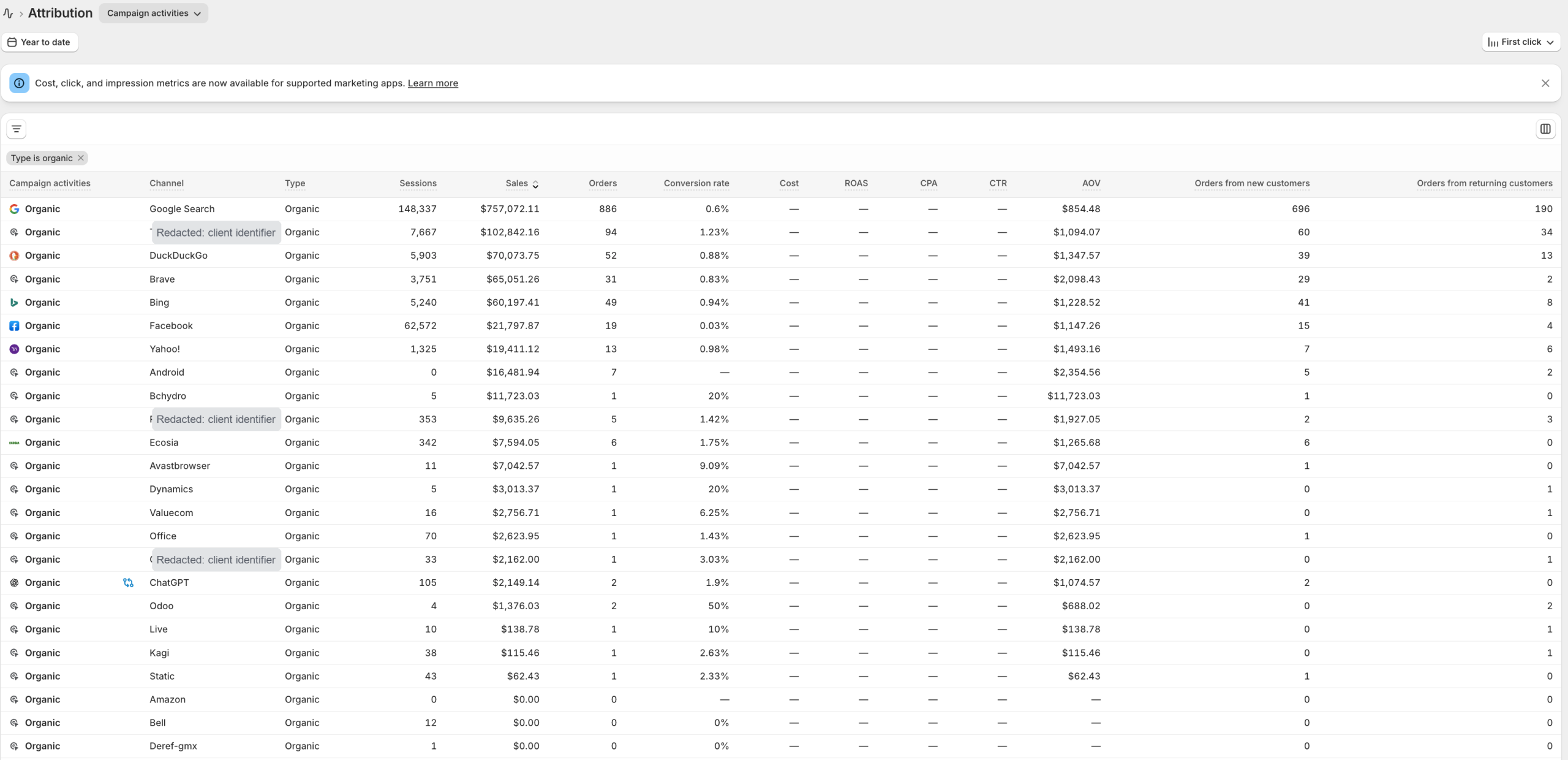Click the DuckDuckGo channel name

(178, 256)
